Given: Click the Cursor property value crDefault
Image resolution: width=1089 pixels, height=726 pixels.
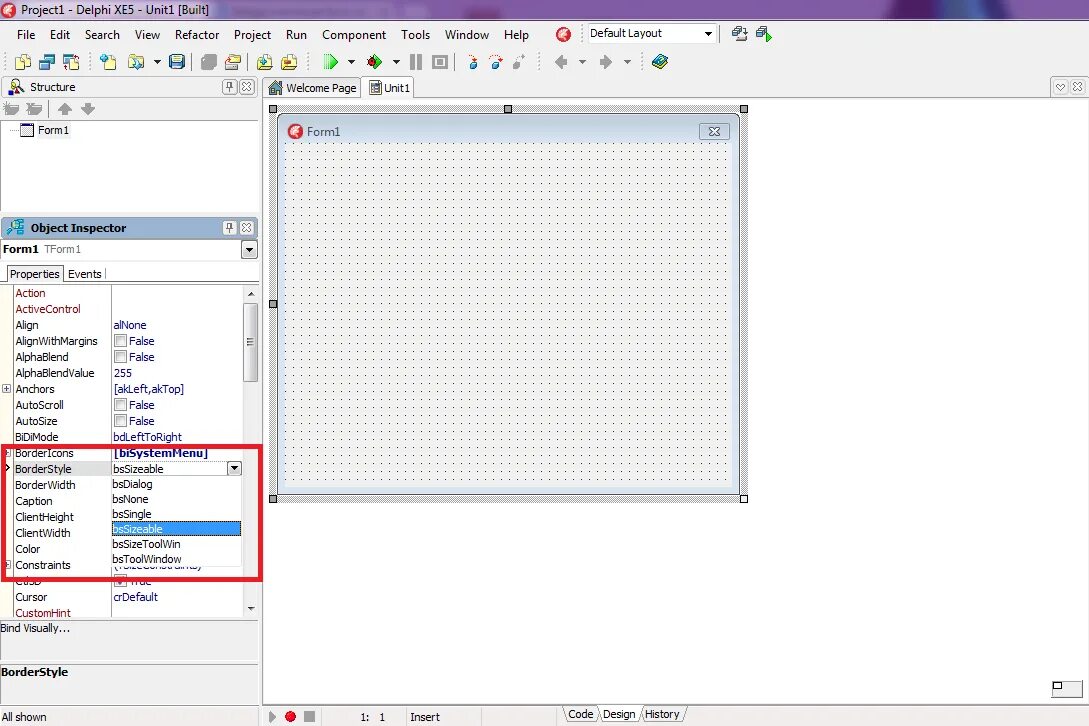Looking at the screenshot, I should [x=135, y=597].
